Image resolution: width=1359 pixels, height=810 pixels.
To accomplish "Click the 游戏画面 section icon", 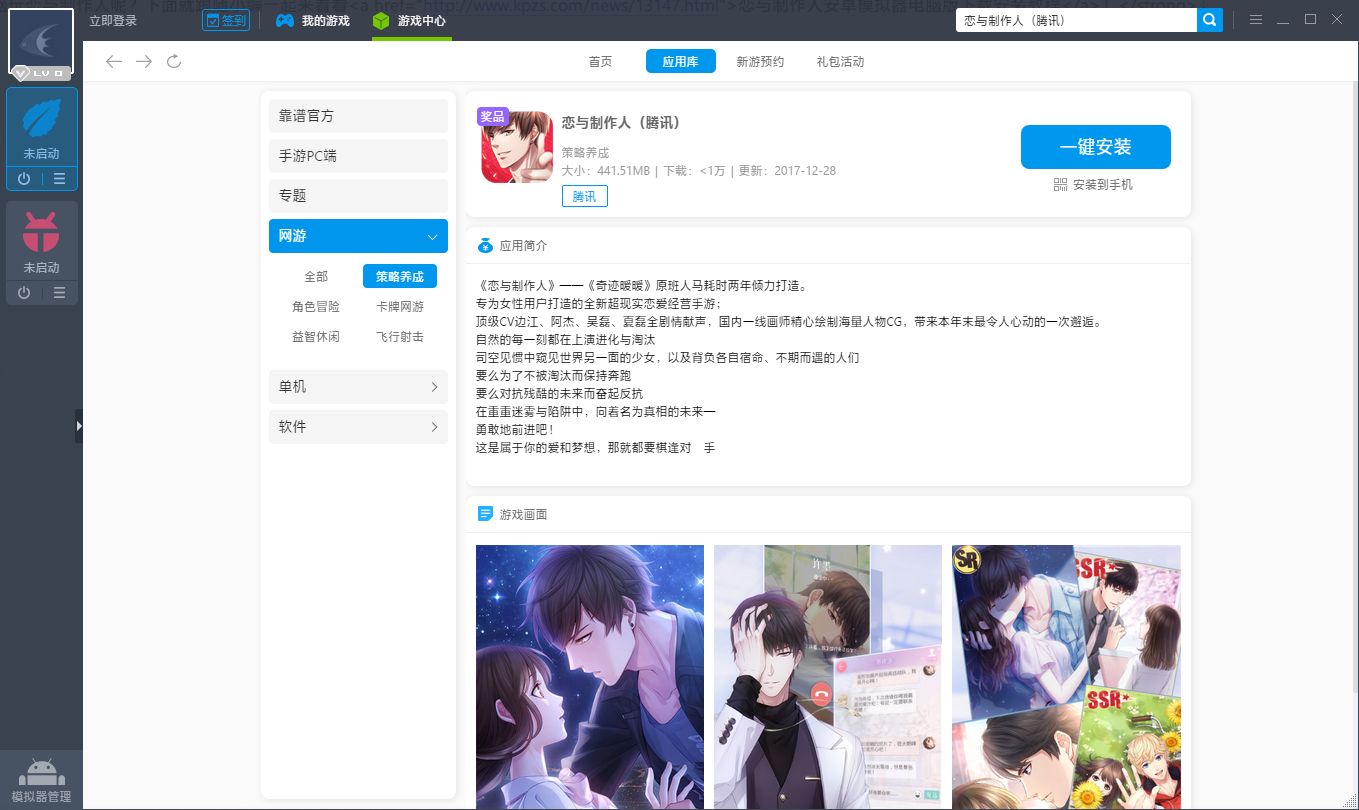I will point(486,514).
